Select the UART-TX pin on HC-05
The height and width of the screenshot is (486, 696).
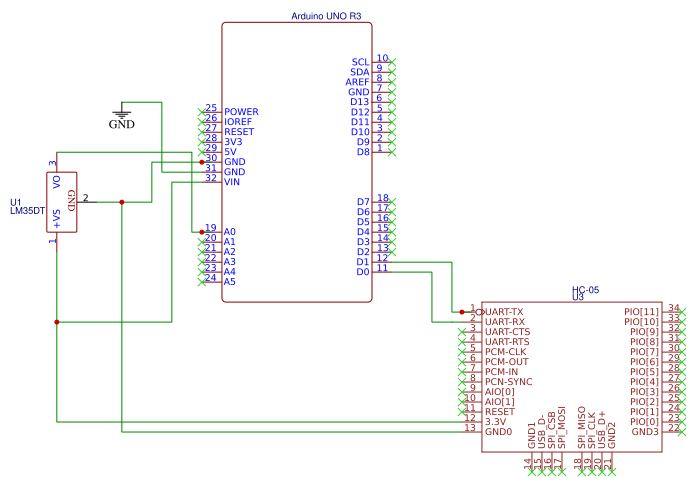point(504,312)
